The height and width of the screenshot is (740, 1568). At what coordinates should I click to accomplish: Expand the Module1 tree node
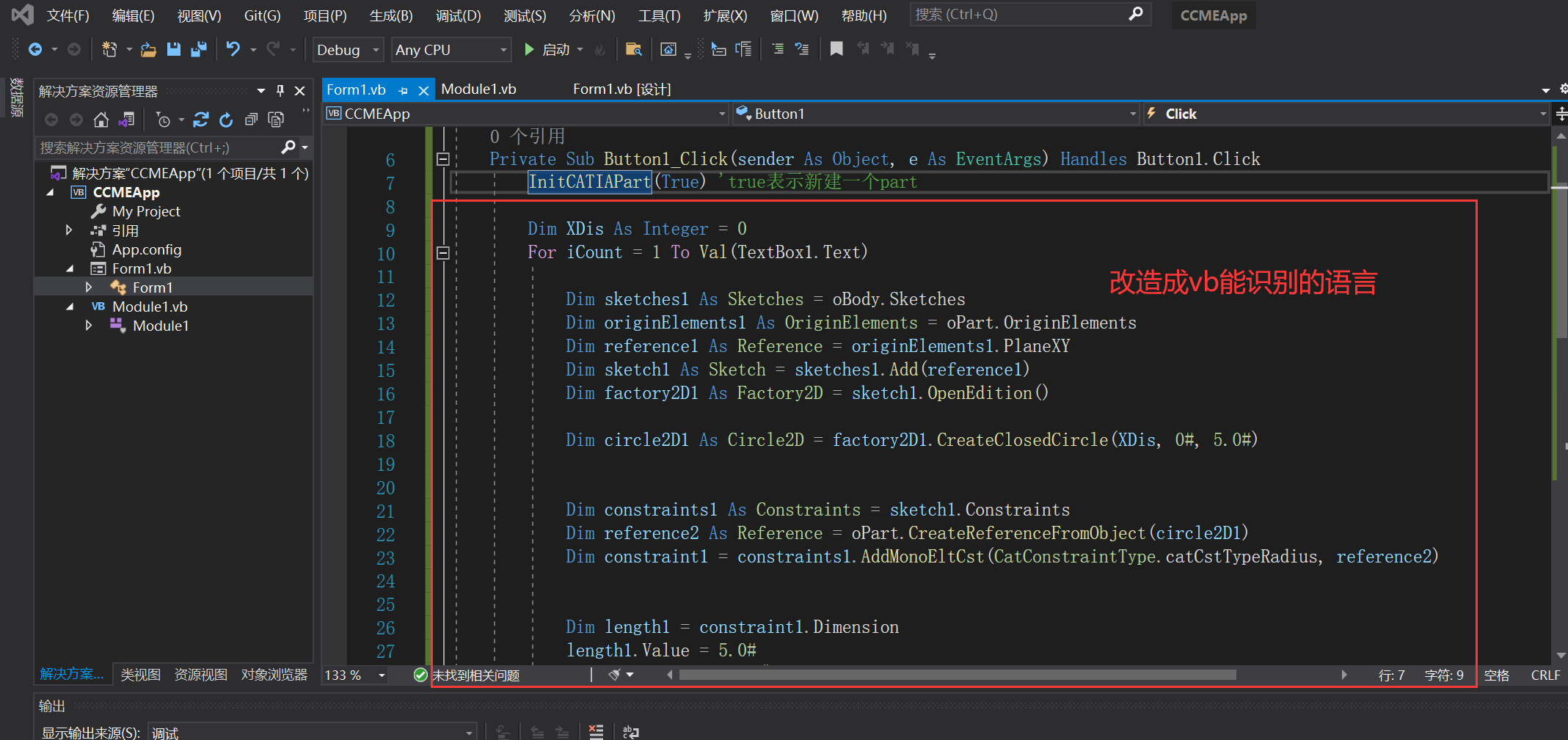pyautogui.click(x=88, y=326)
